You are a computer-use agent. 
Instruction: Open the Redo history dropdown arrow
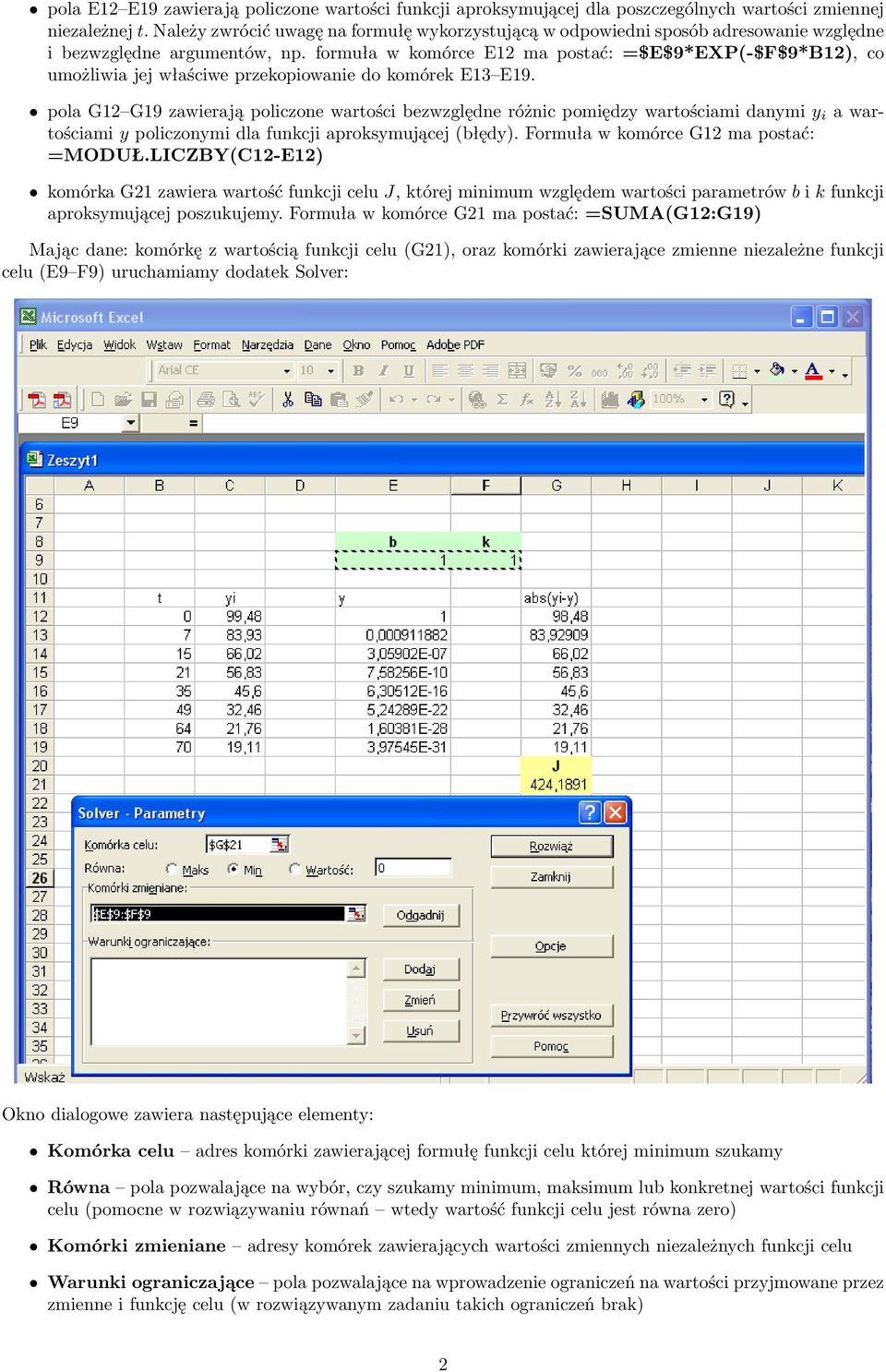(451, 399)
